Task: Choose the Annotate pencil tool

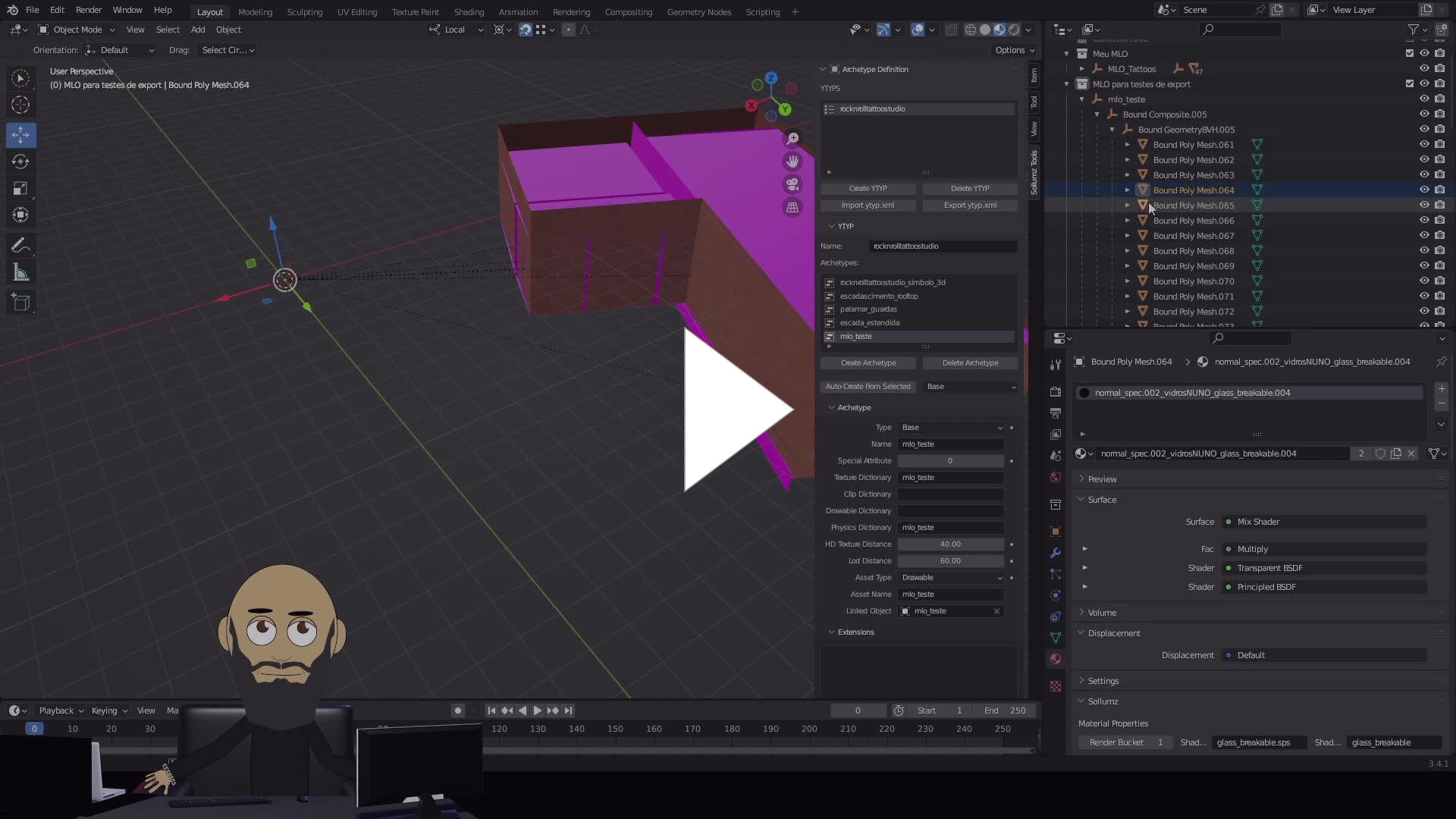Action: (20, 246)
